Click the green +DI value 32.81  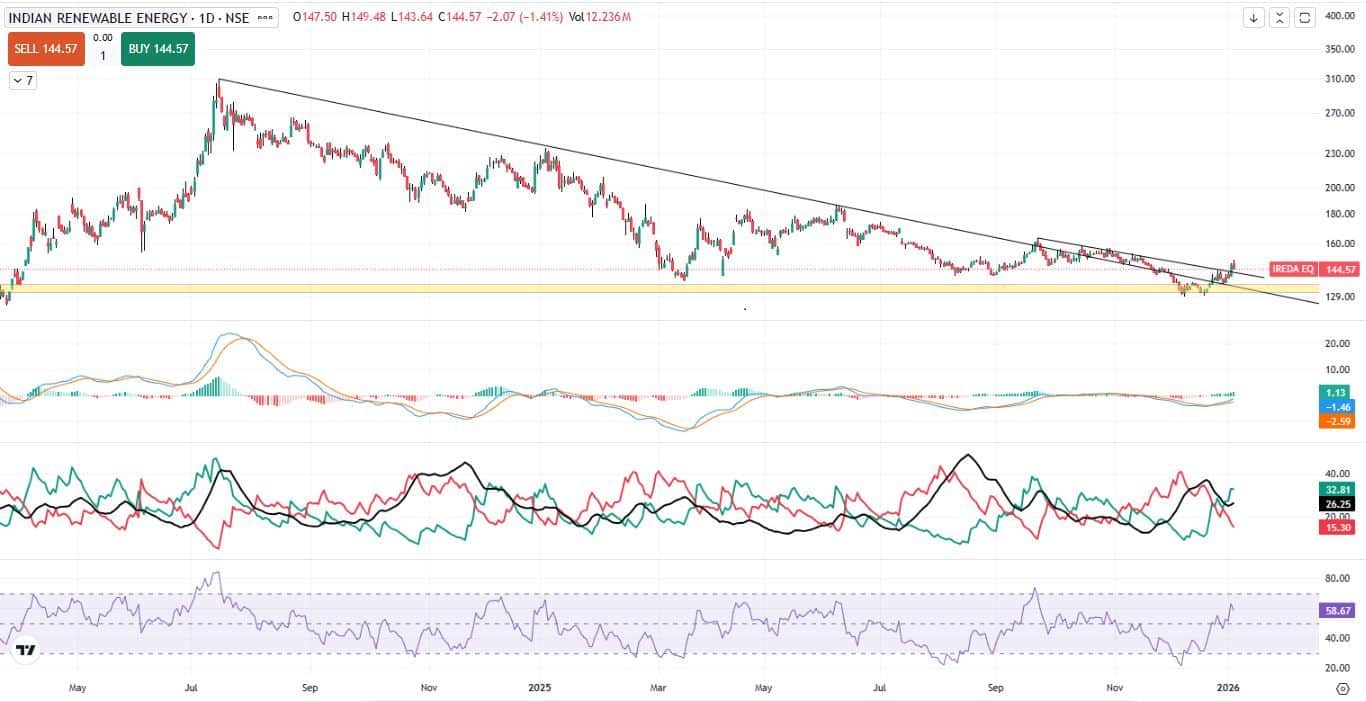[x=1337, y=490]
